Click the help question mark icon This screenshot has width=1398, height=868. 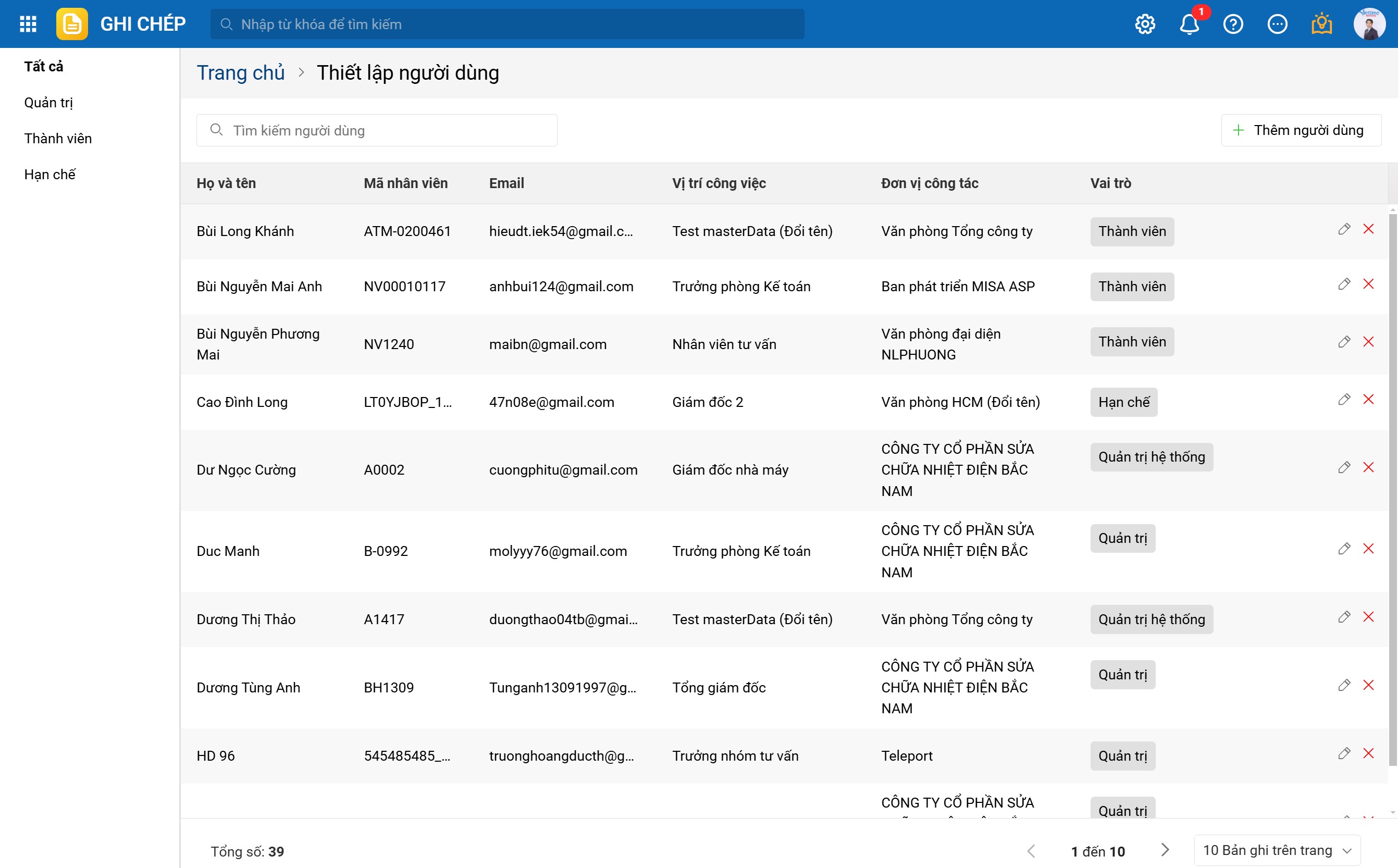1233,24
